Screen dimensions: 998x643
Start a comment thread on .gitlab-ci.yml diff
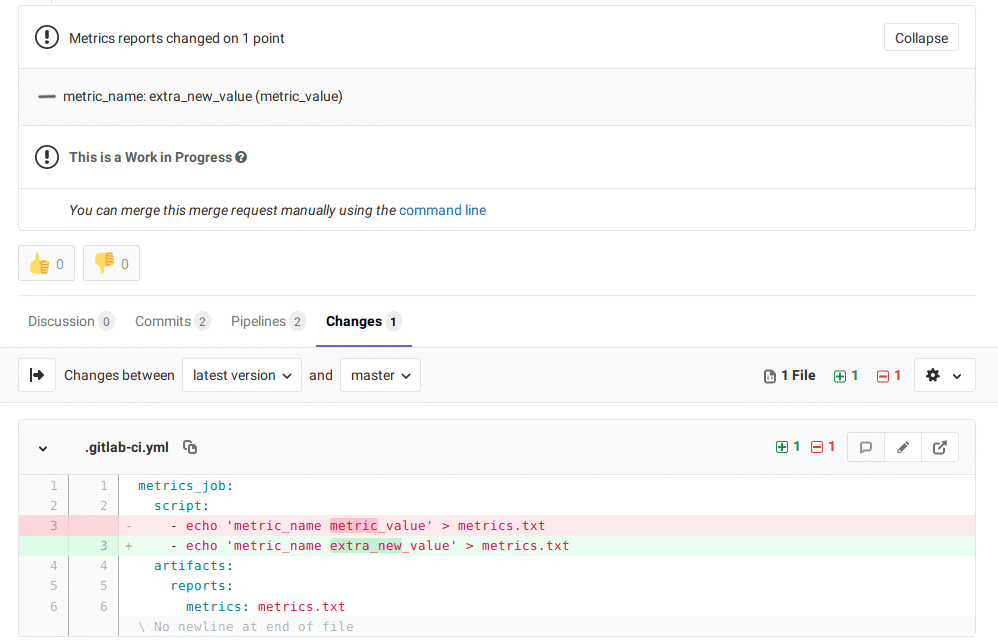point(865,447)
